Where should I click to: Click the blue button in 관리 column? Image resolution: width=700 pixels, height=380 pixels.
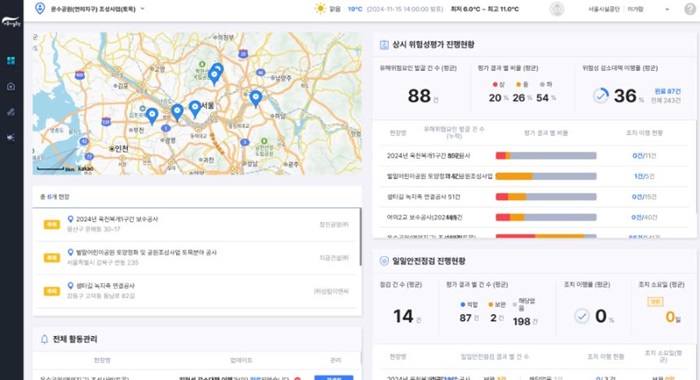click(x=333, y=377)
